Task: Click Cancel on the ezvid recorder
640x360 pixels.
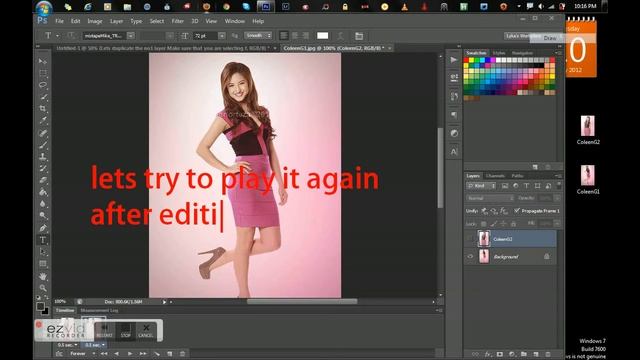Action: pos(146,331)
